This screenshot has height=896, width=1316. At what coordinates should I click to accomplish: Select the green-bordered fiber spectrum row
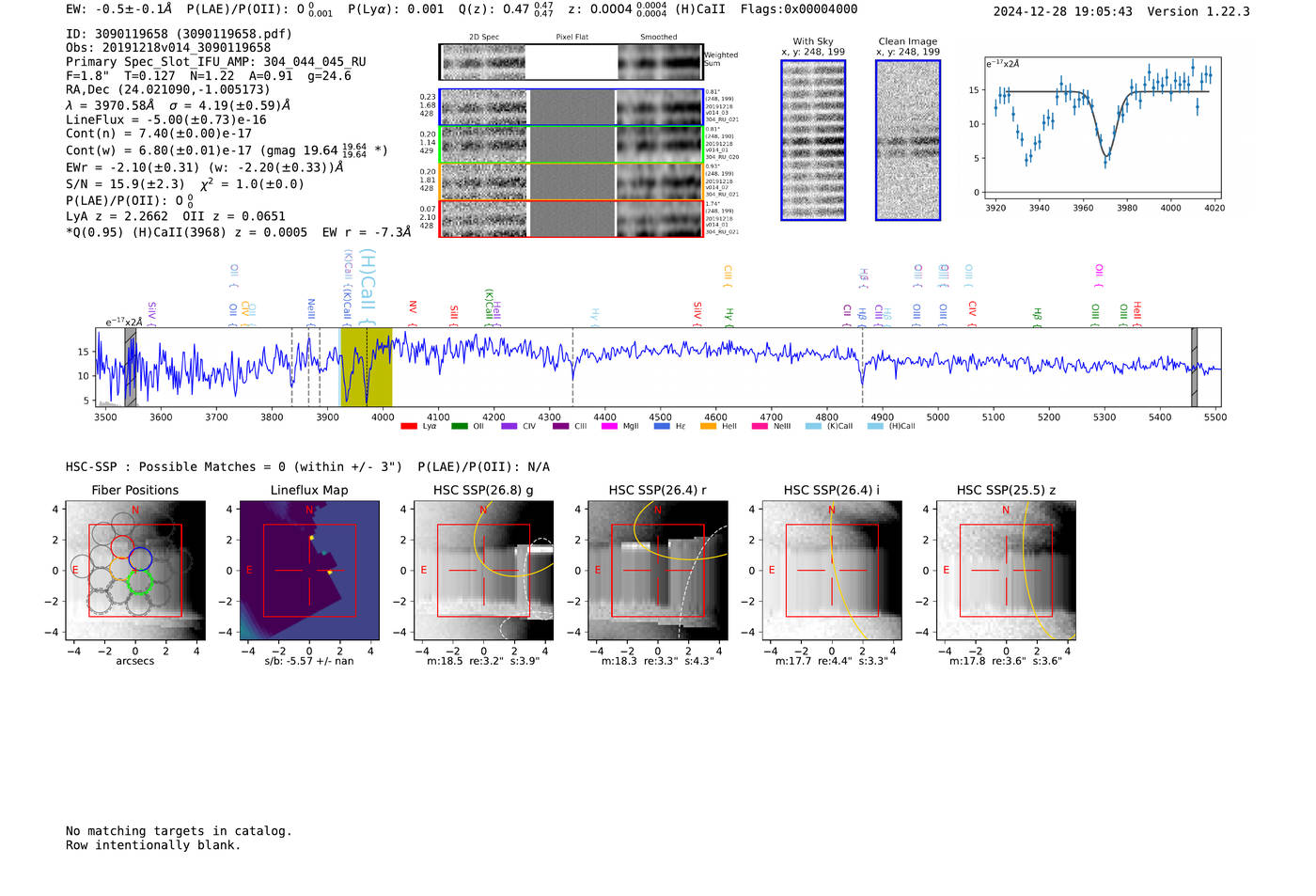click(571, 144)
